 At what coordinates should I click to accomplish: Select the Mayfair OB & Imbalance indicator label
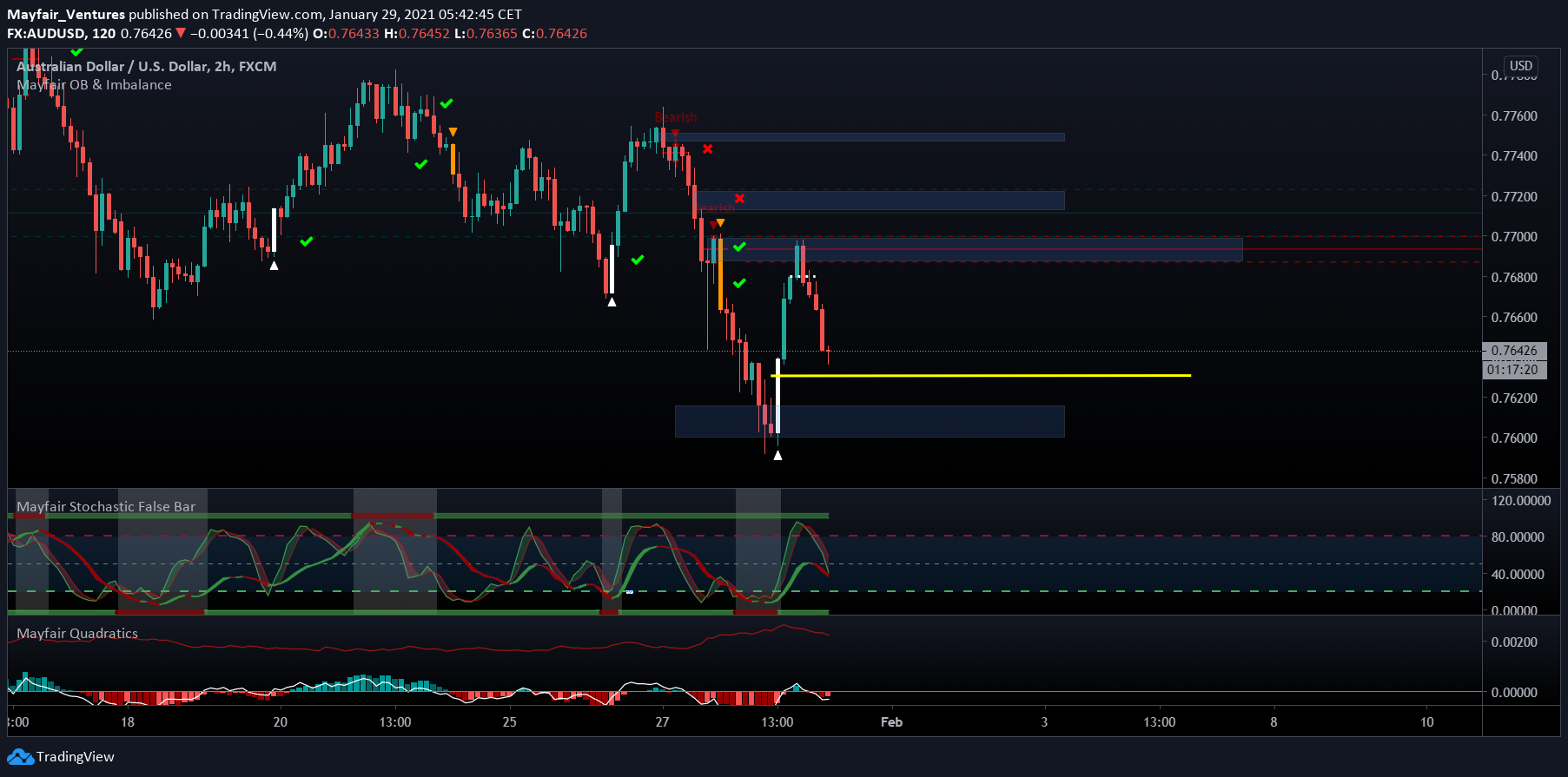pos(94,84)
